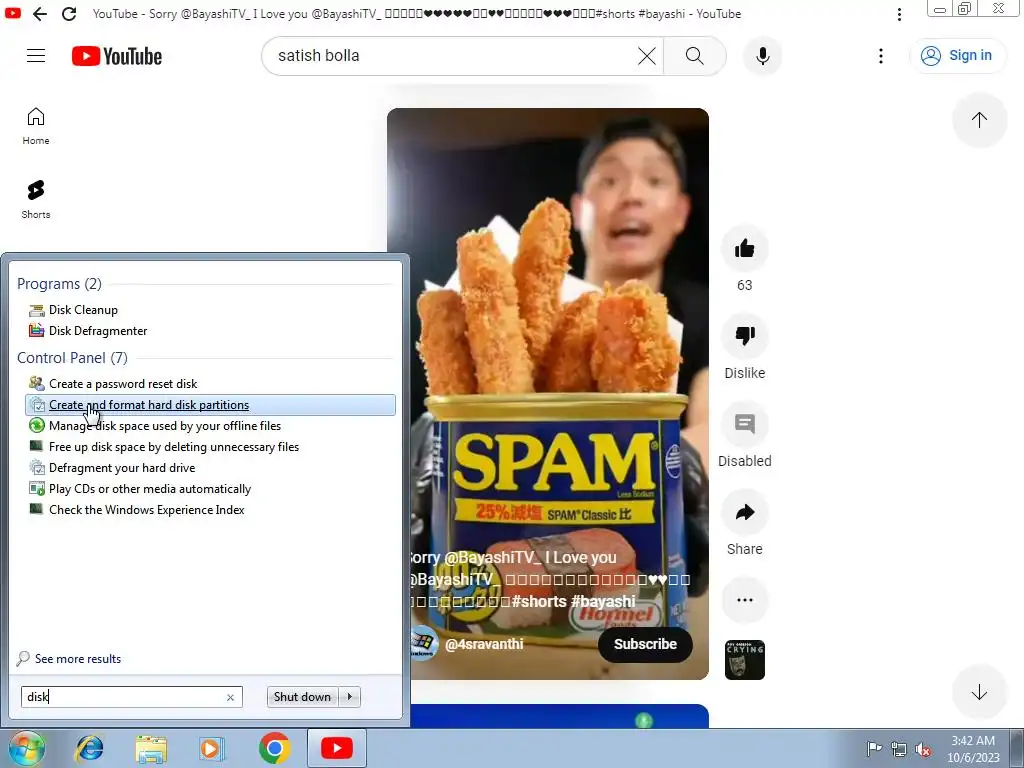The image size is (1024, 768).
Task: Go back with the browser back arrow
Action: pyautogui.click(x=40, y=14)
